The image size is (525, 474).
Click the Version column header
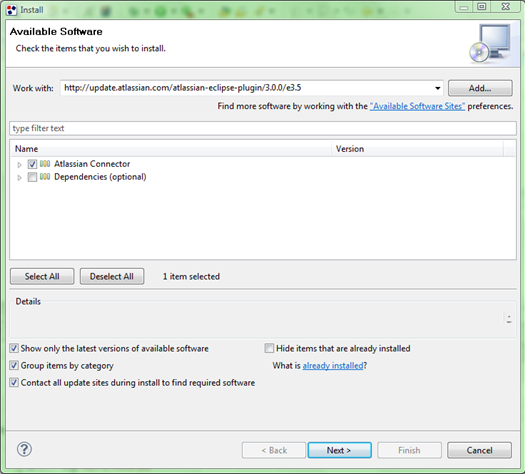pos(417,149)
